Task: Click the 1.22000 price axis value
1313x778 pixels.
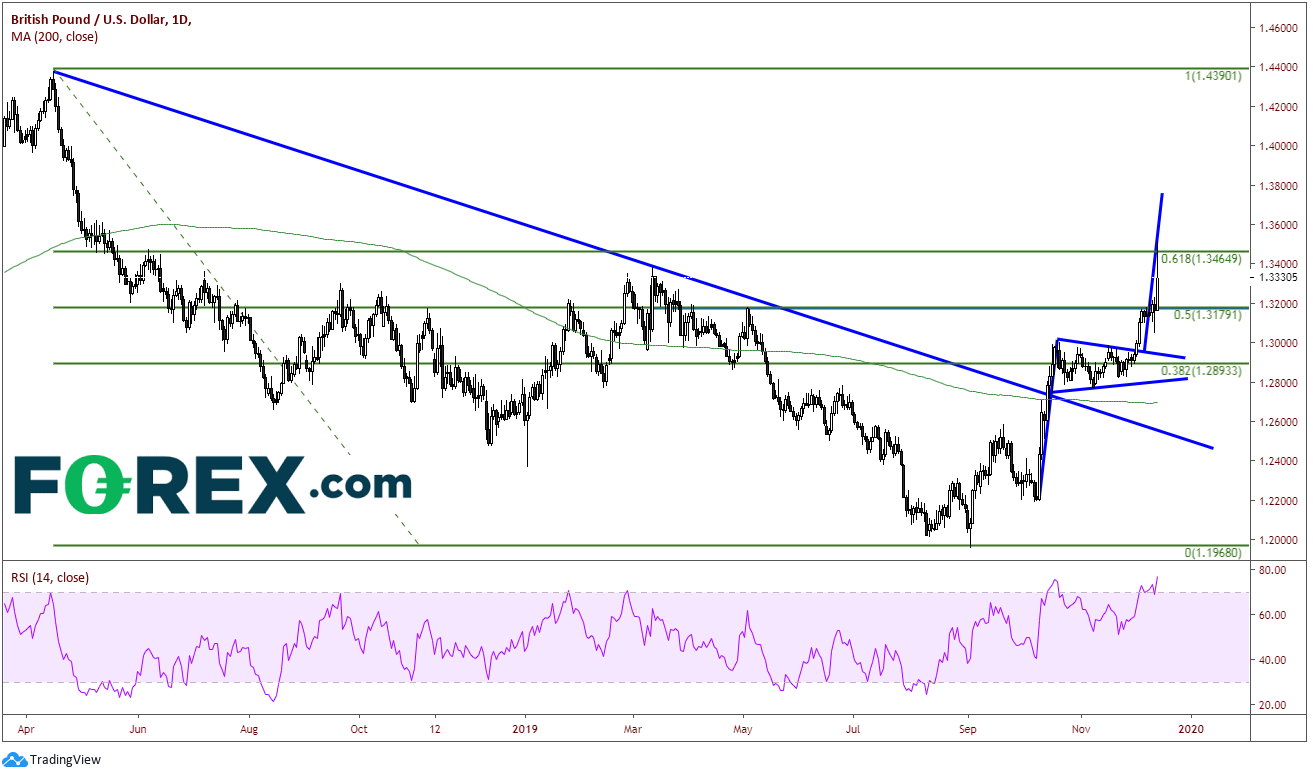Action: coord(1277,501)
